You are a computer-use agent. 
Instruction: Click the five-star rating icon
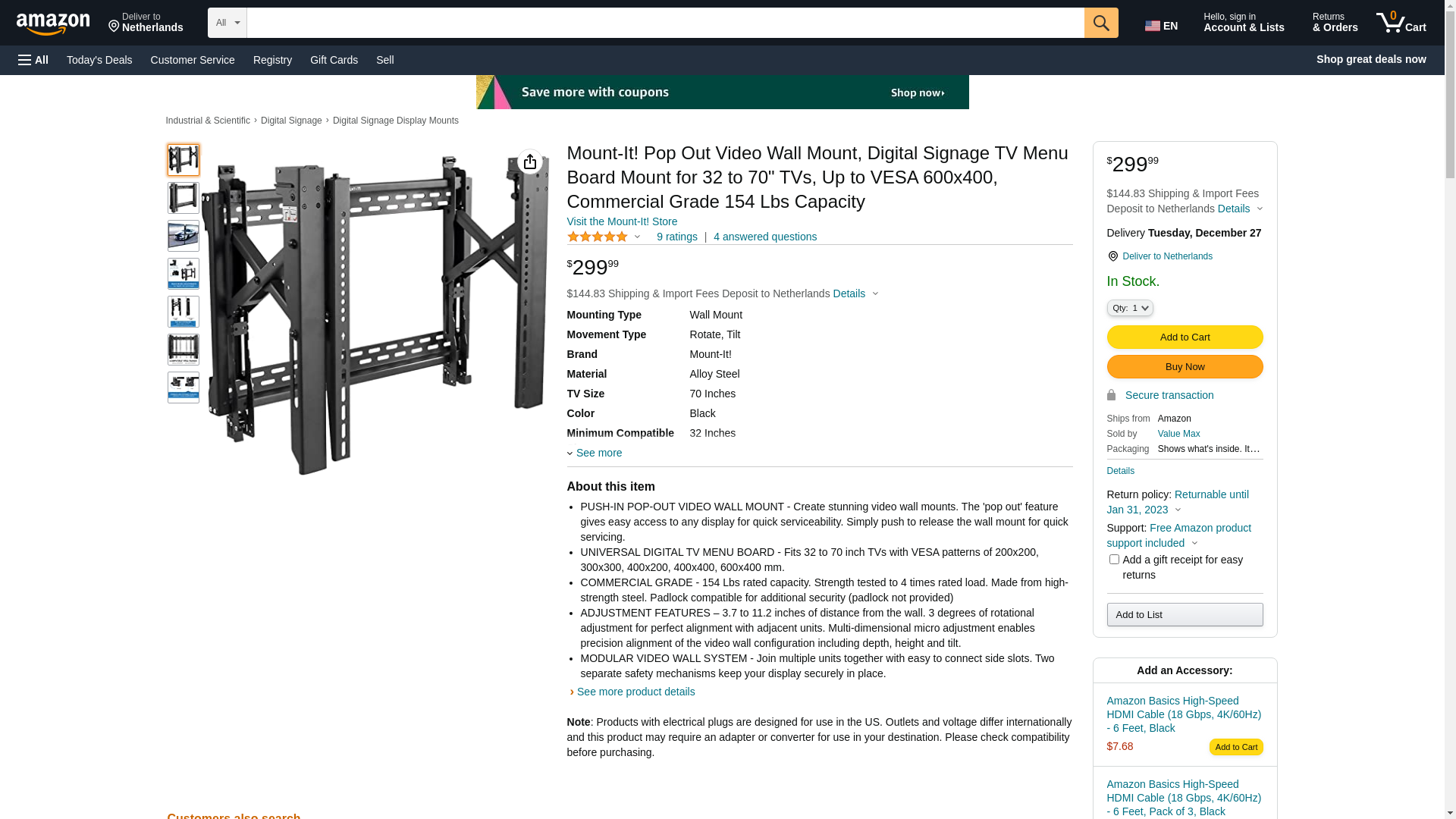point(598,237)
